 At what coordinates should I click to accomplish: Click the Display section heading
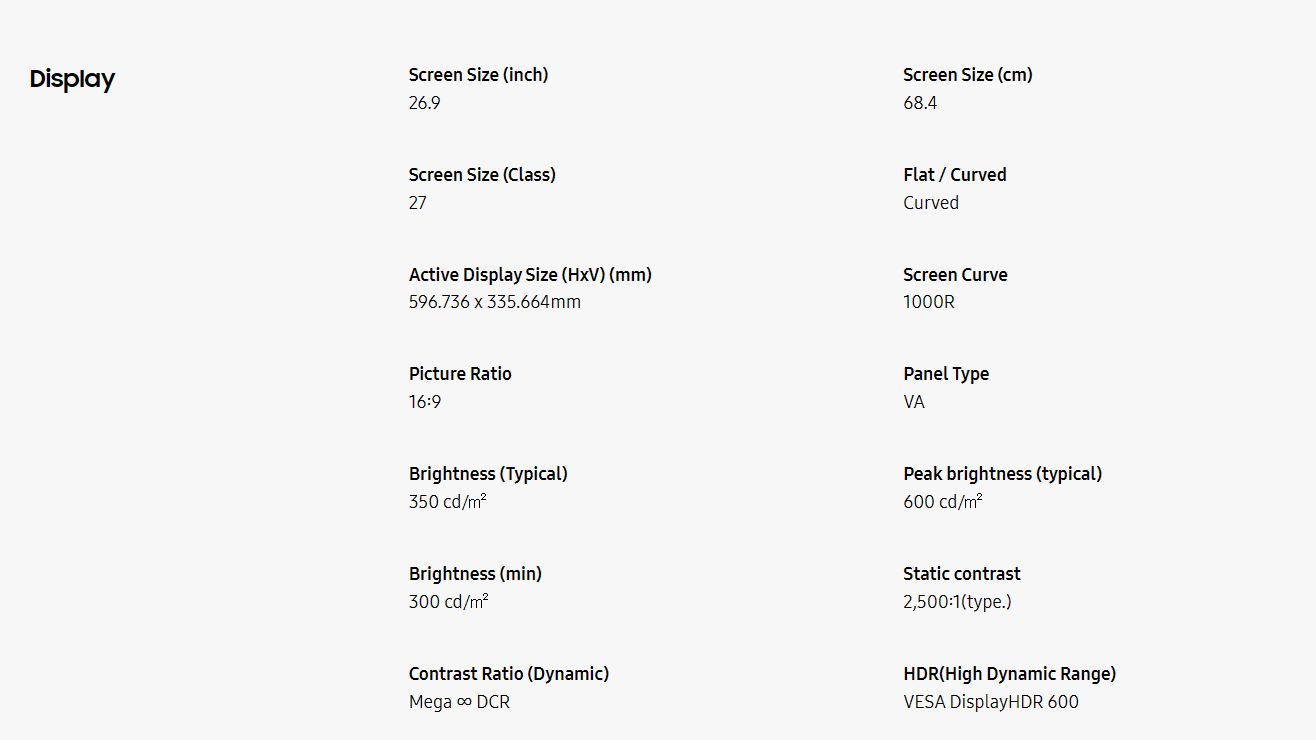click(x=72, y=79)
